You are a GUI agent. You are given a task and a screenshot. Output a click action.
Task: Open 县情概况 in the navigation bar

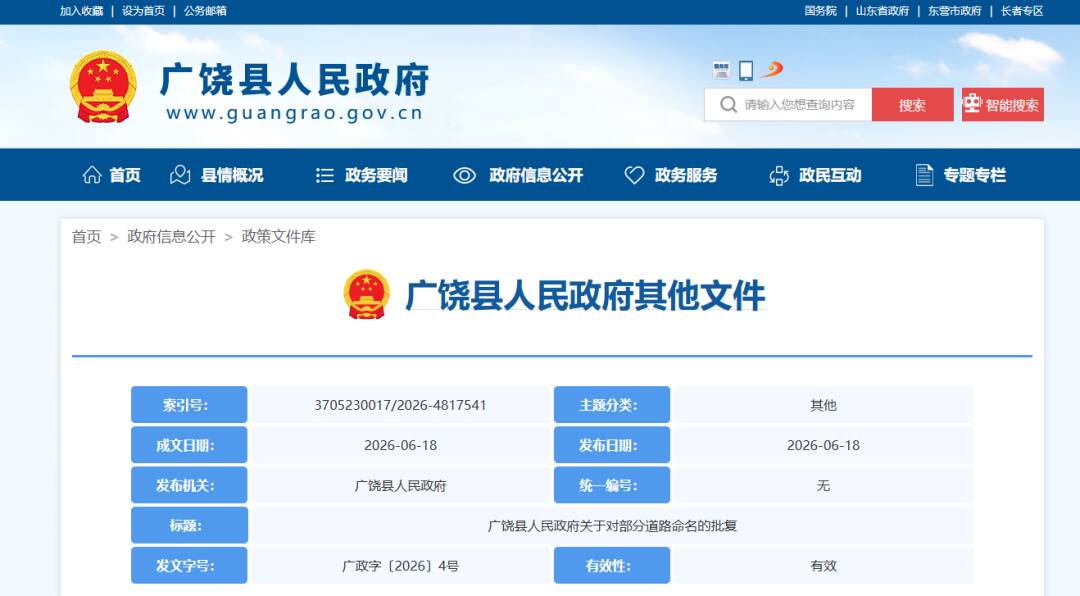pos(232,176)
